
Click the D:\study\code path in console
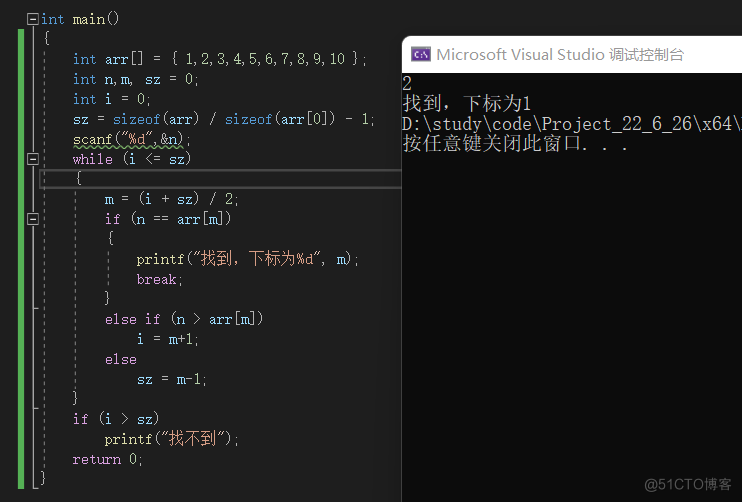[x=572, y=123]
